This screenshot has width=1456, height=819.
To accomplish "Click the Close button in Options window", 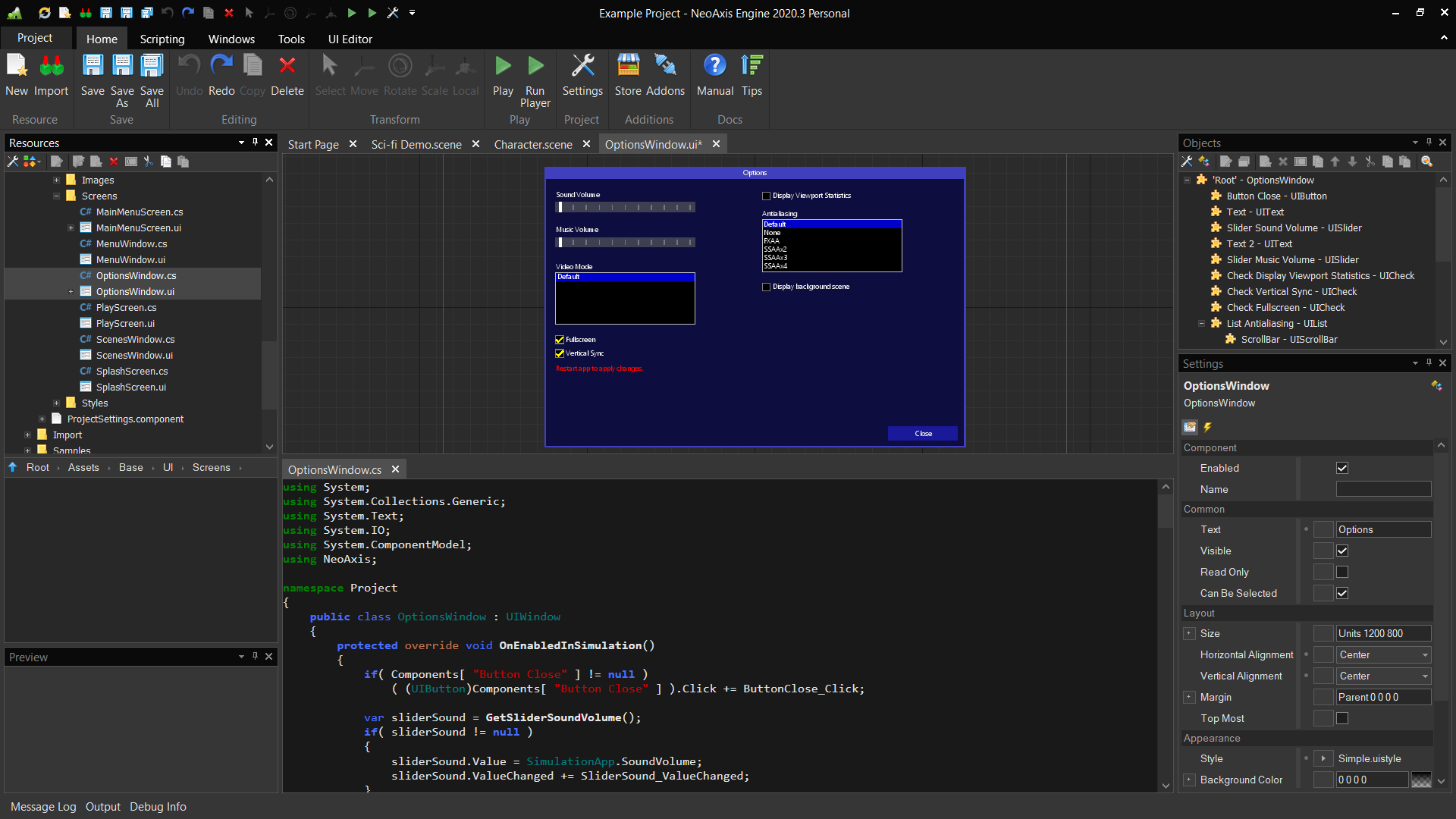I will 923,434.
